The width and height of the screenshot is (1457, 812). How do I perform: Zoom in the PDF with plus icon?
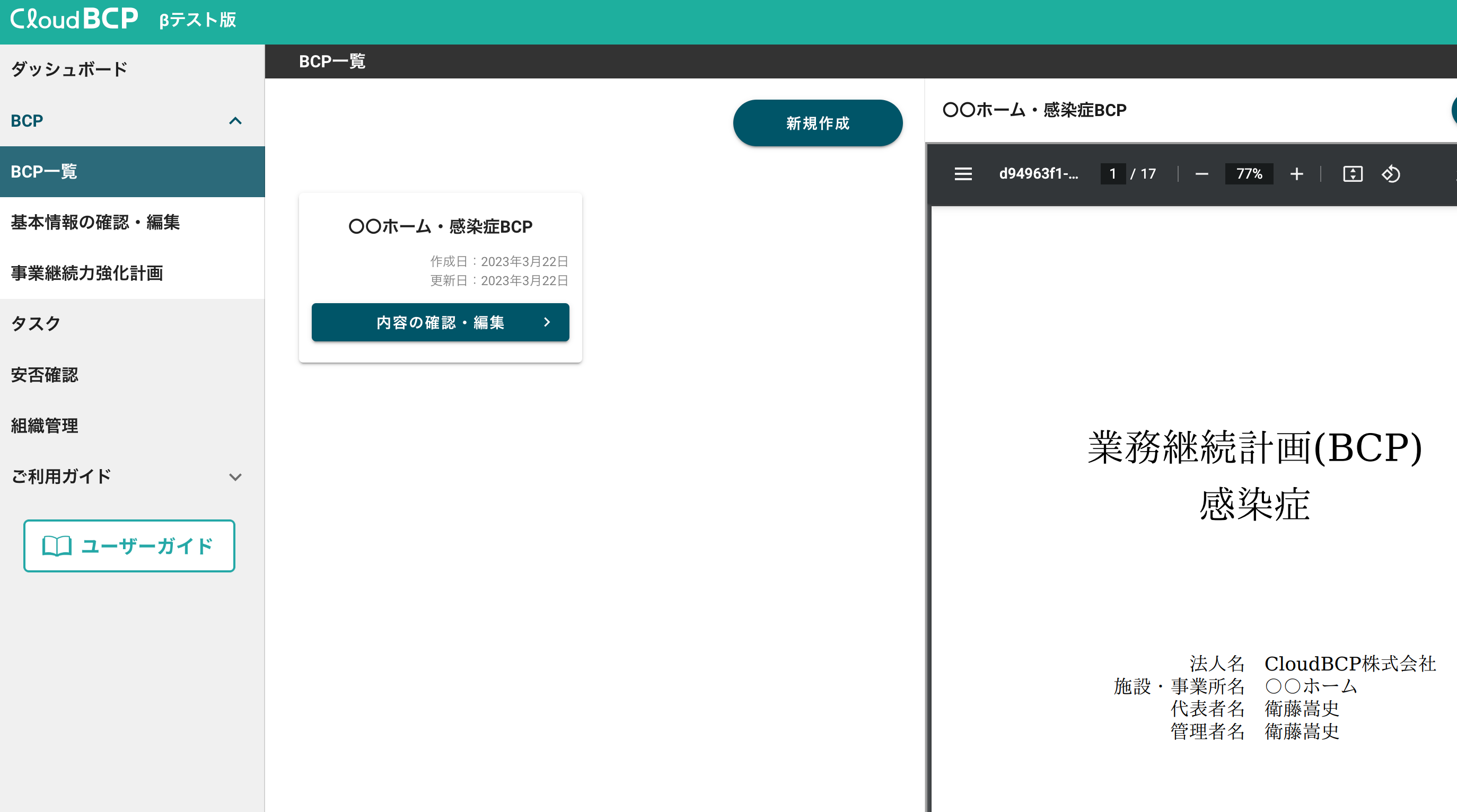[1296, 174]
